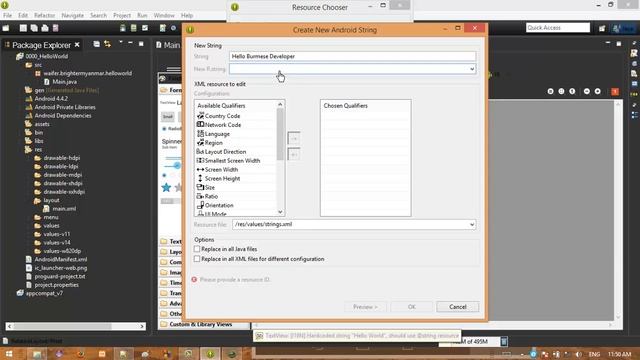Click the Preview button

point(365,307)
